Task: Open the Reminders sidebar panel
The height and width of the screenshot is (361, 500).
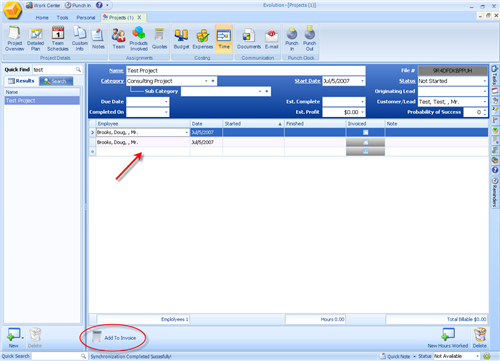Action: click(x=495, y=192)
